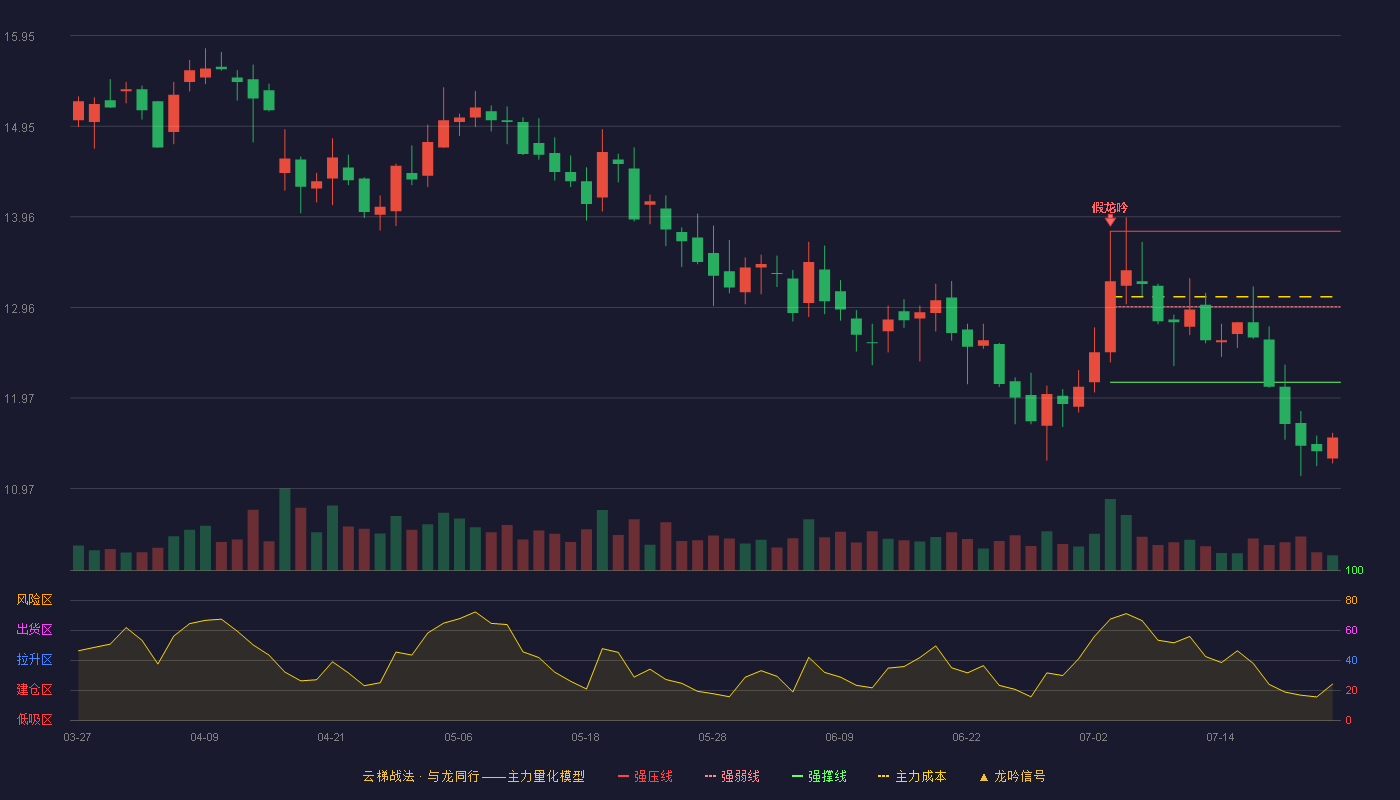Toggle the 主力成本 legend entry
Screen dimensions: 1400x800
coord(911,776)
